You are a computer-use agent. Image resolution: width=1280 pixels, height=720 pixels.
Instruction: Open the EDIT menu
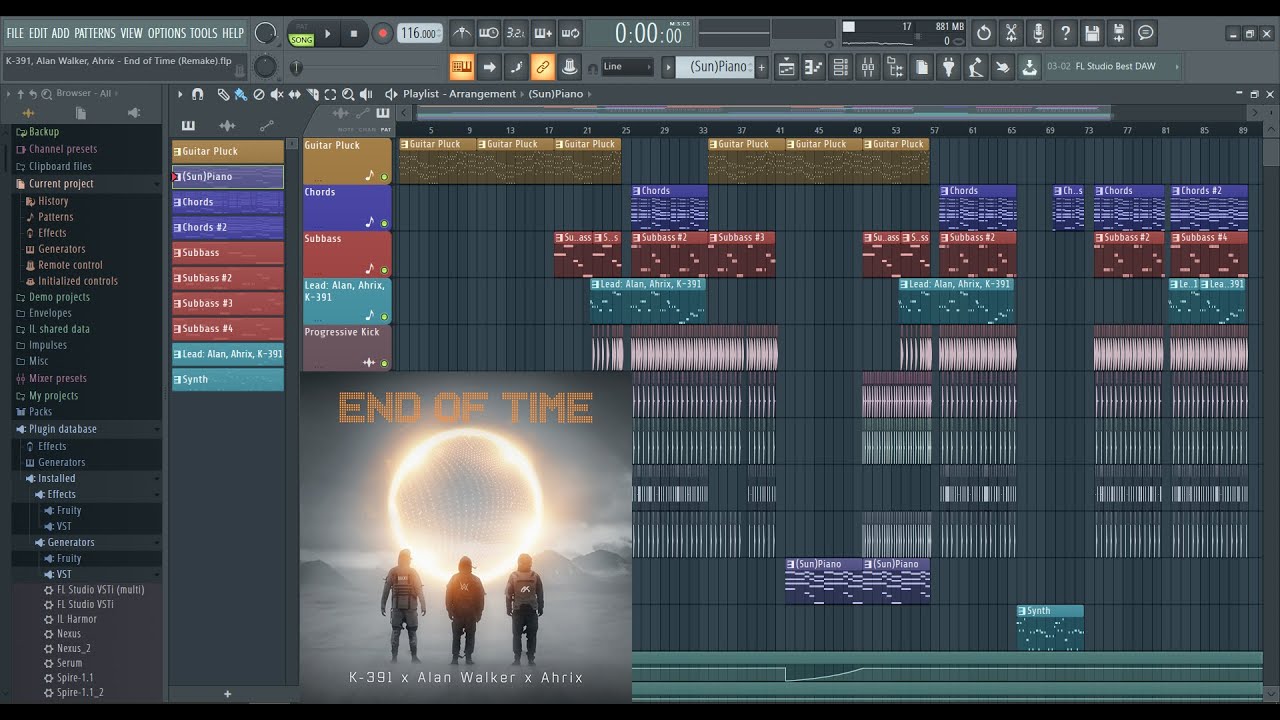[39, 33]
